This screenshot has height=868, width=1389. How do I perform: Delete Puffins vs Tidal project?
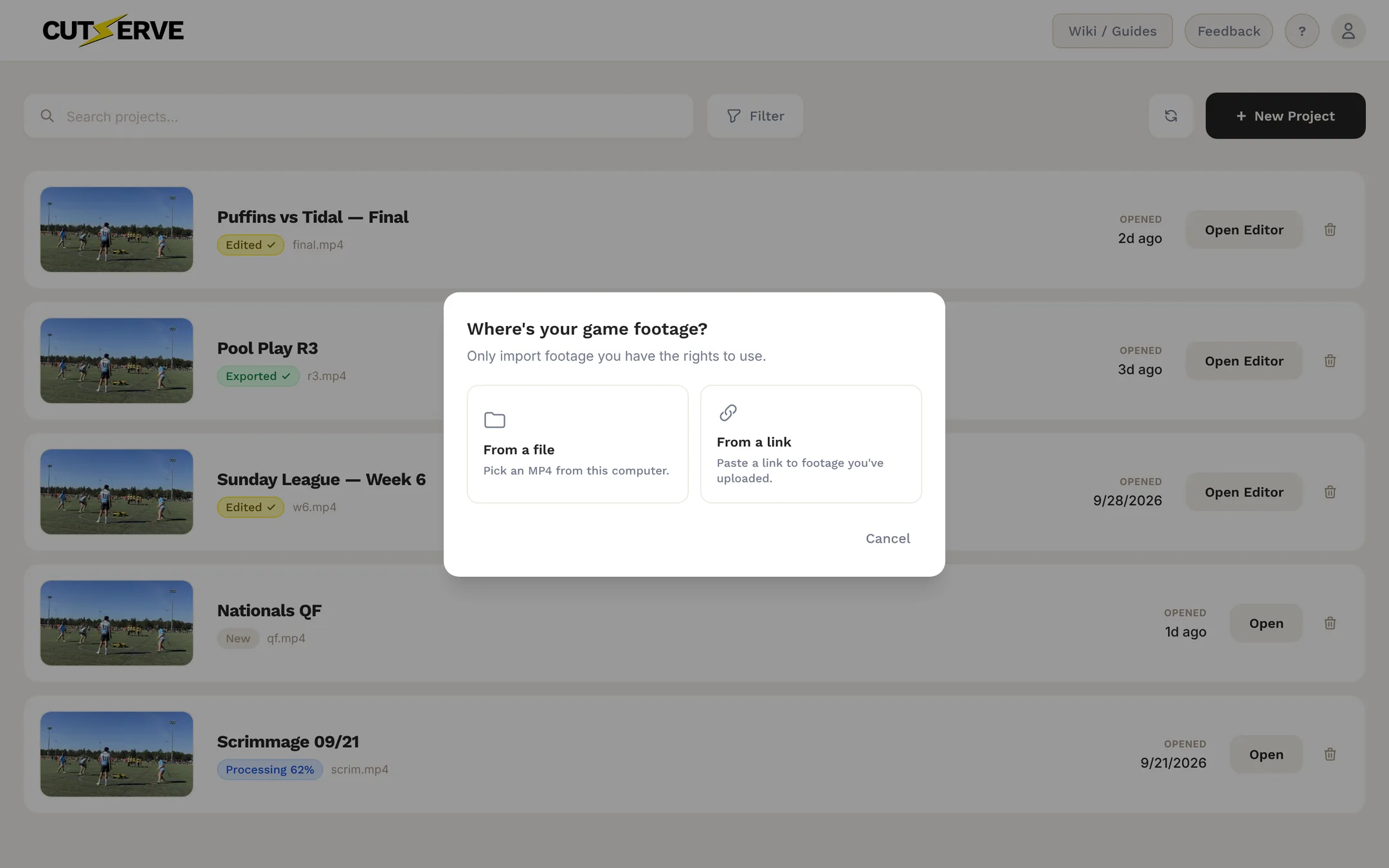(1330, 230)
